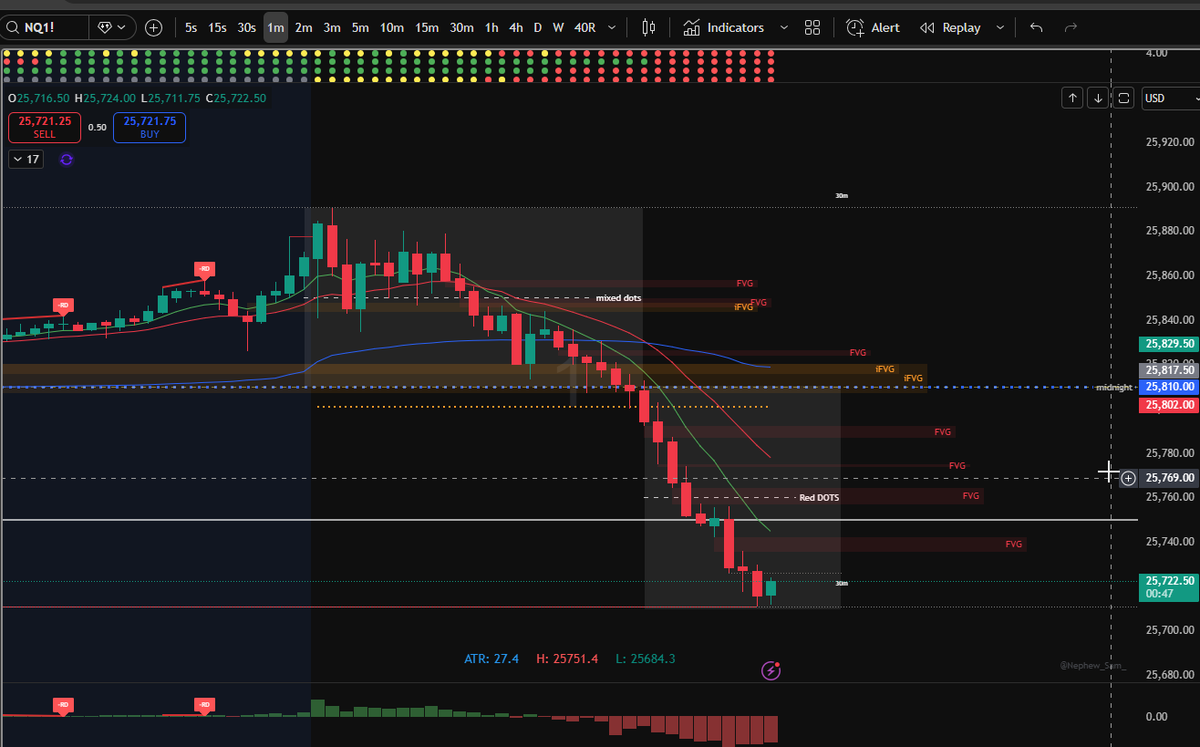This screenshot has height=747, width=1200.
Task: Click the pink lightning bolt icon
Action: (771, 670)
